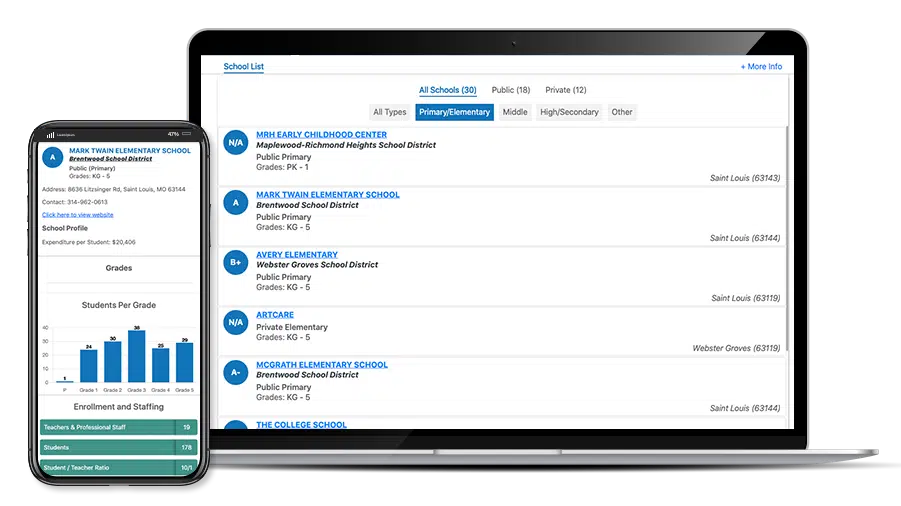
Task: Click the N/A grade badge for MRH Early Childhood Center
Action: click(x=236, y=142)
